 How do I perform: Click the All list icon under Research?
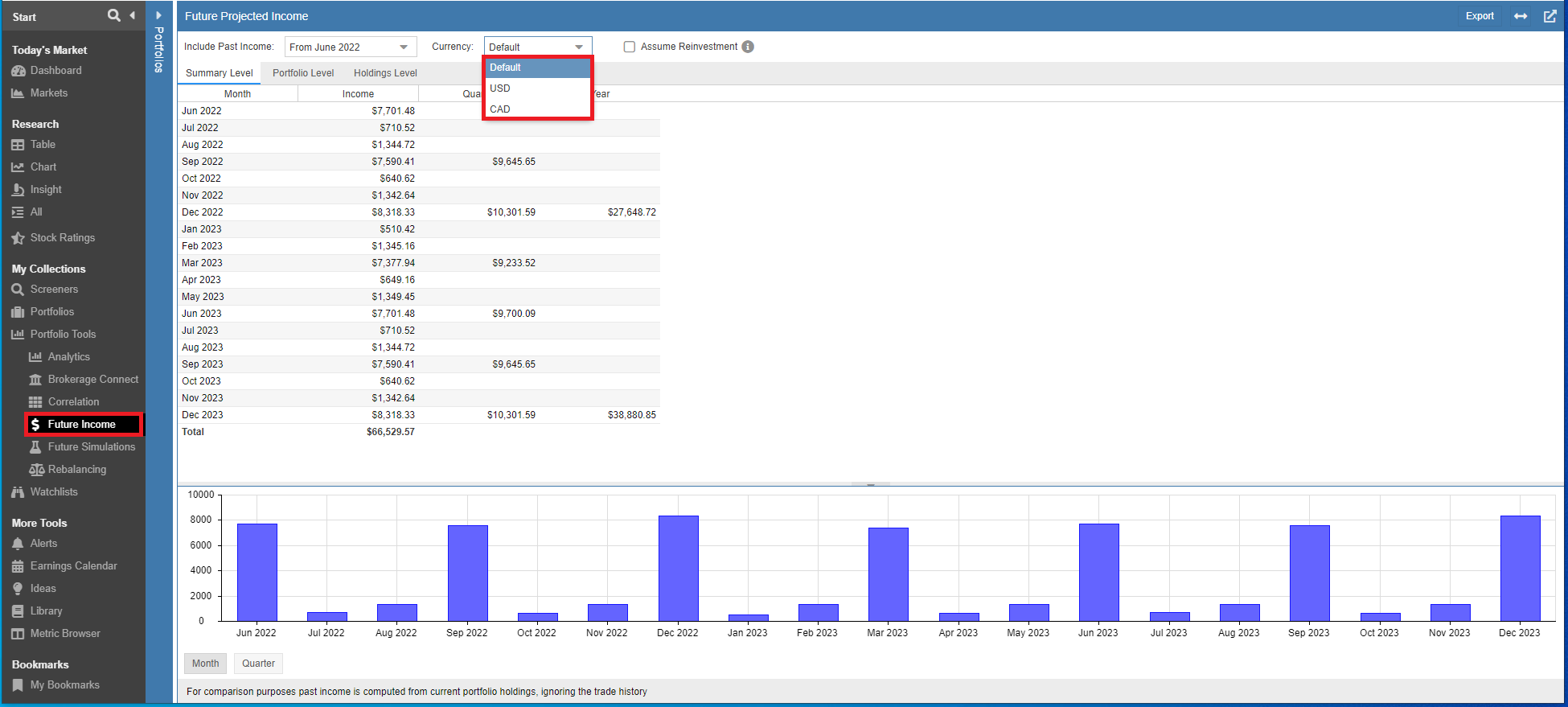[18, 212]
